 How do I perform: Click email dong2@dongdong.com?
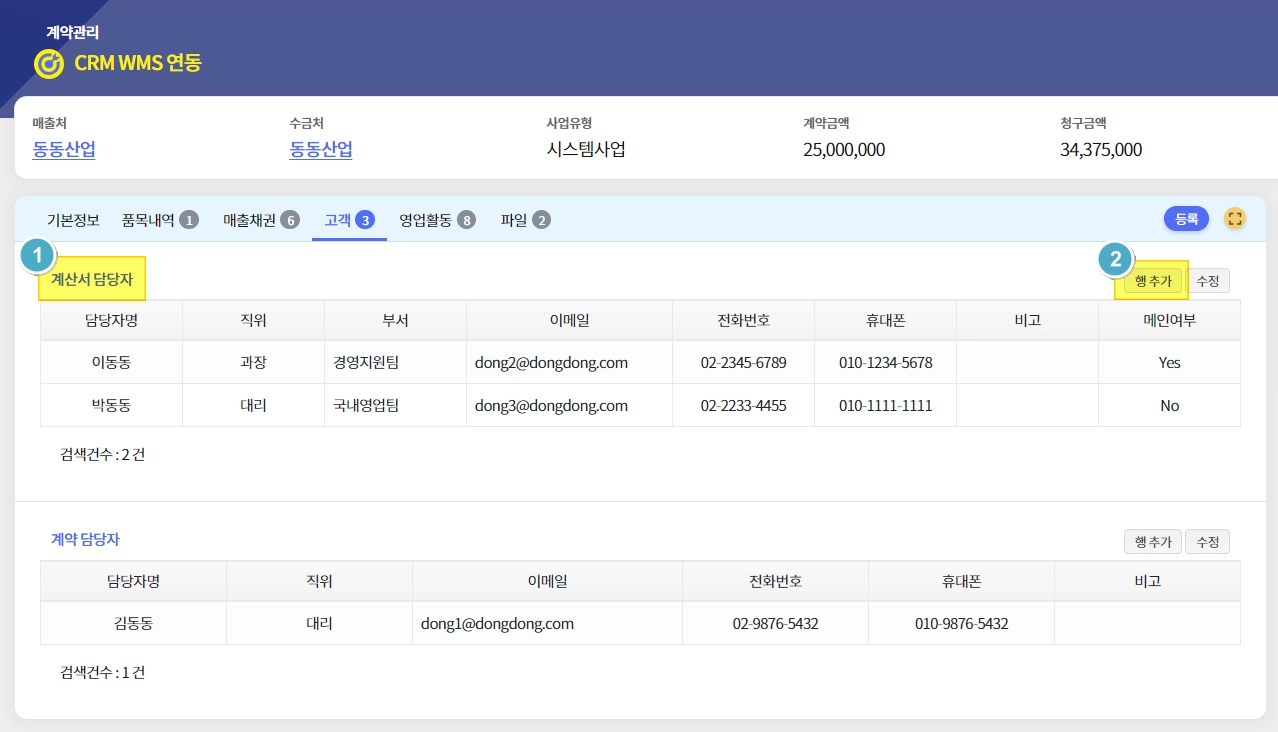click(x=551, y=362)
